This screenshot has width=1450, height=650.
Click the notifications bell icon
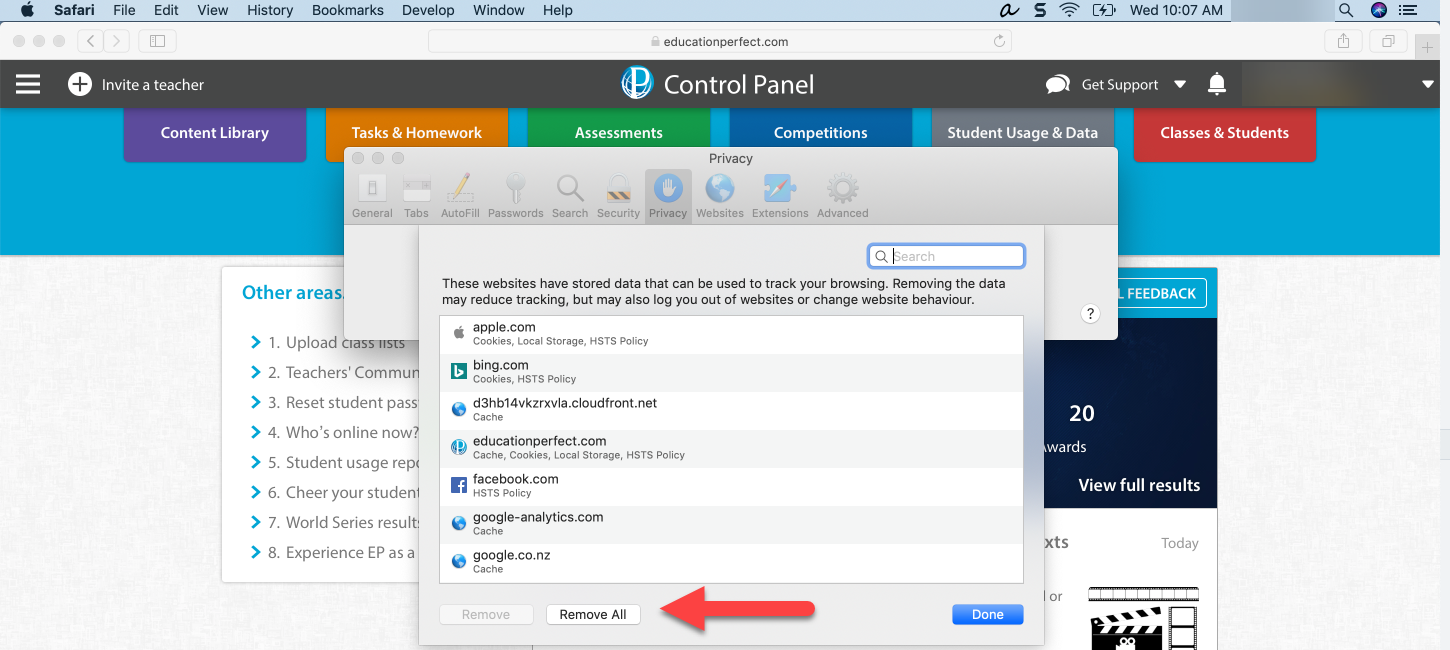tap(1217, 84)
